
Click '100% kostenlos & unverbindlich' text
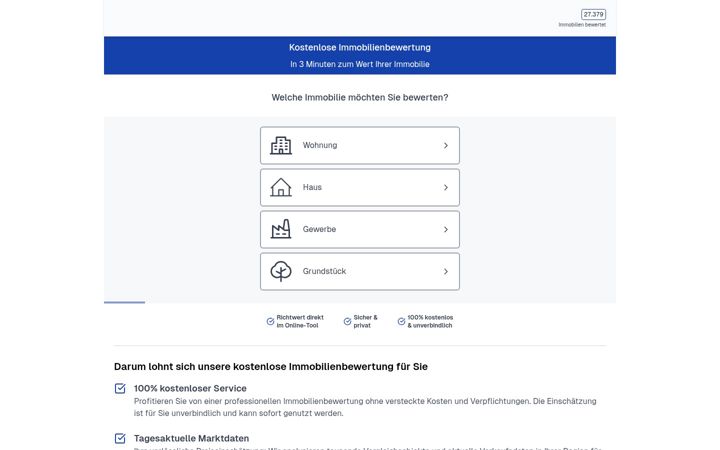pyautogui.click(x=430, y=321)
